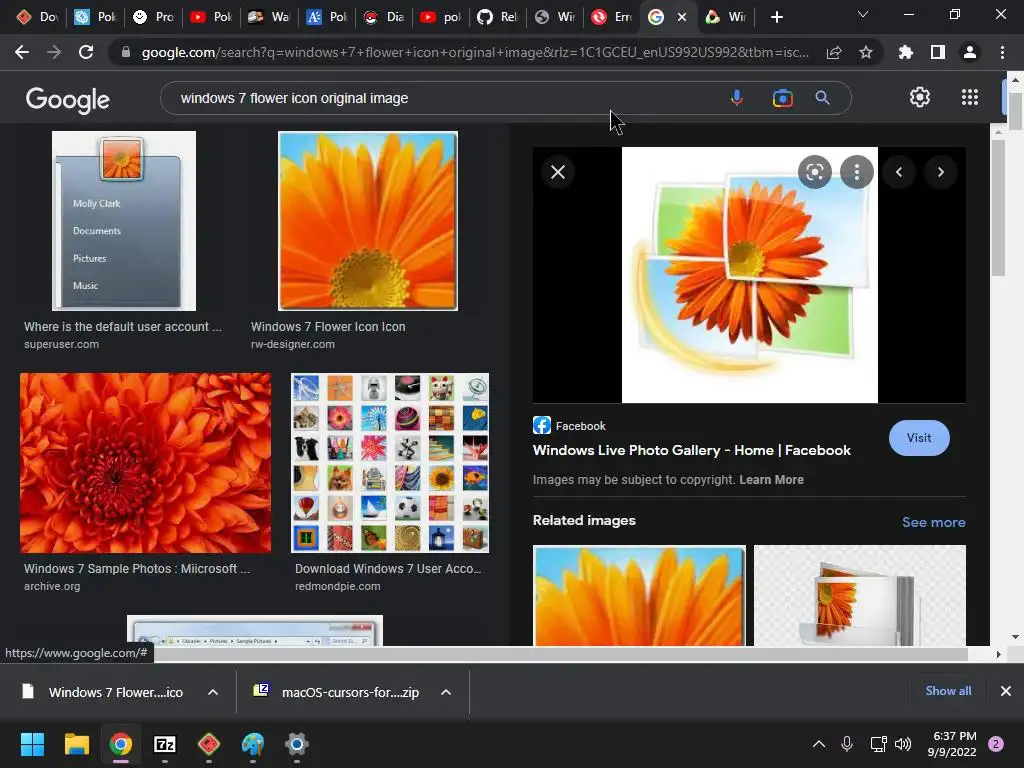The width and height of the screenshot is (1024, 768).
Task: Click the large preview flower image
Action: (750, 274)
